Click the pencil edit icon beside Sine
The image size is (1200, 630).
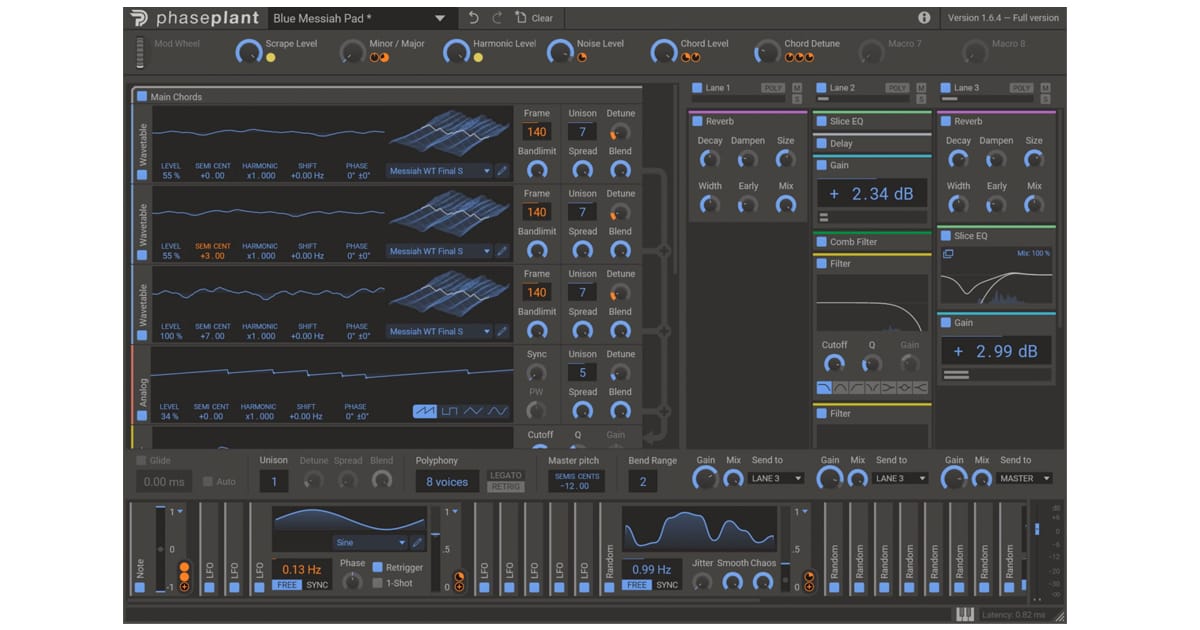point(417,543)
